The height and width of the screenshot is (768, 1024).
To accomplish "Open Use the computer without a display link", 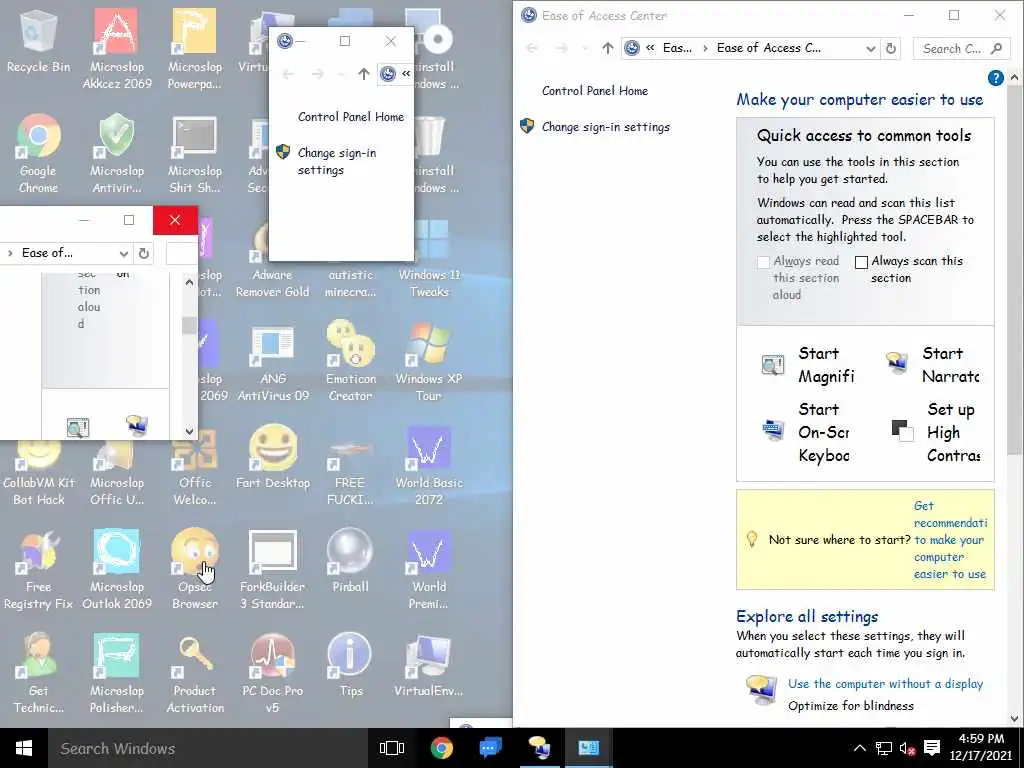I will pyautogui.click(x=885, y=684).
